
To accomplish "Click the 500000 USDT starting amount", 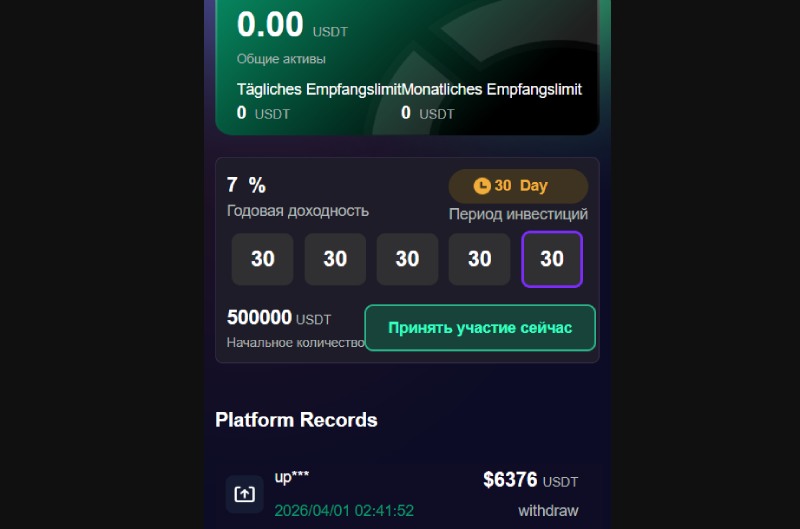I will [279, 318].
